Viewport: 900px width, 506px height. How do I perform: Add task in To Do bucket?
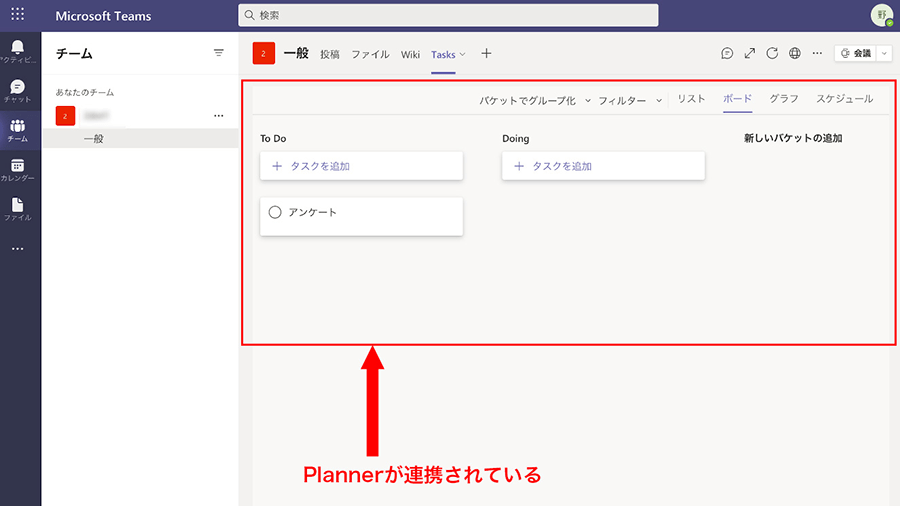point(362,166)
